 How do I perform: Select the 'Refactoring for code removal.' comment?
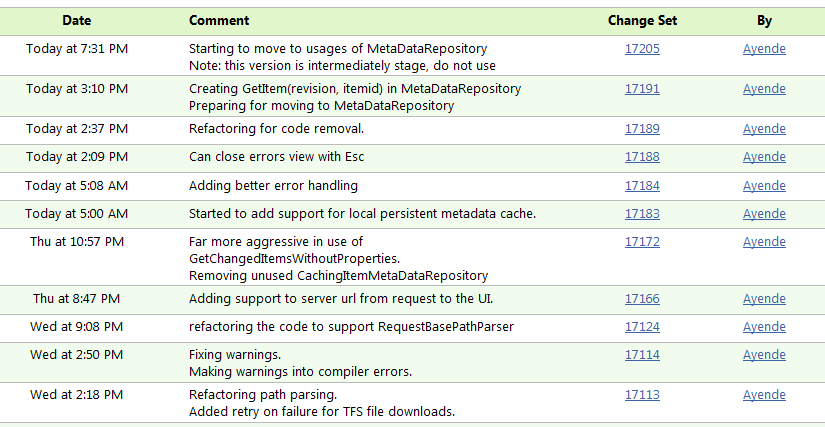click(x=276, y=129)
